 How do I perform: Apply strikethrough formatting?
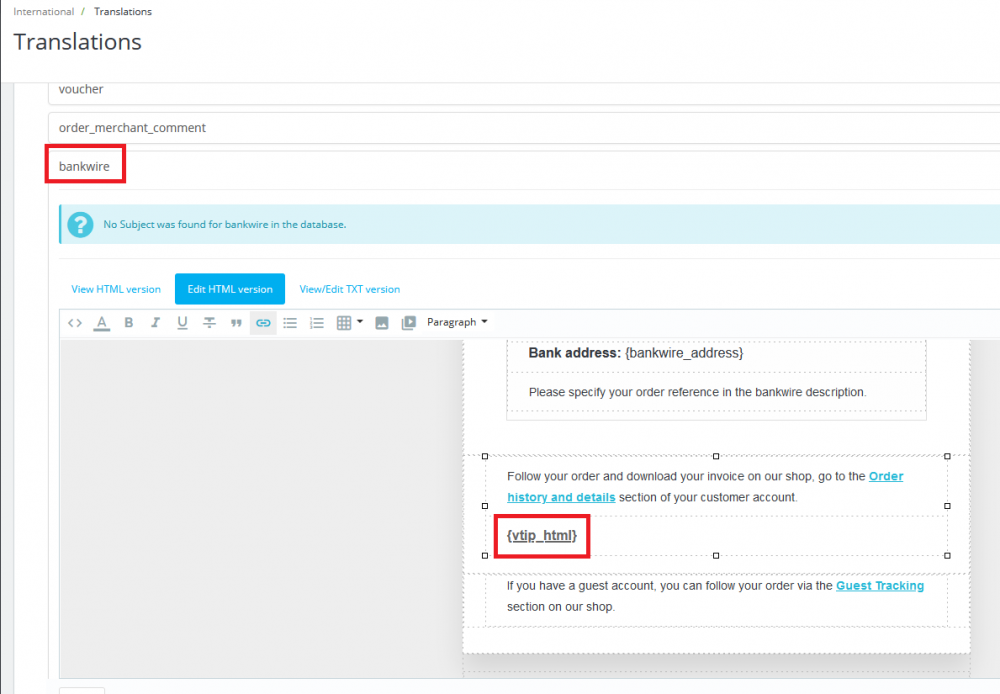[x=209, y=323]
